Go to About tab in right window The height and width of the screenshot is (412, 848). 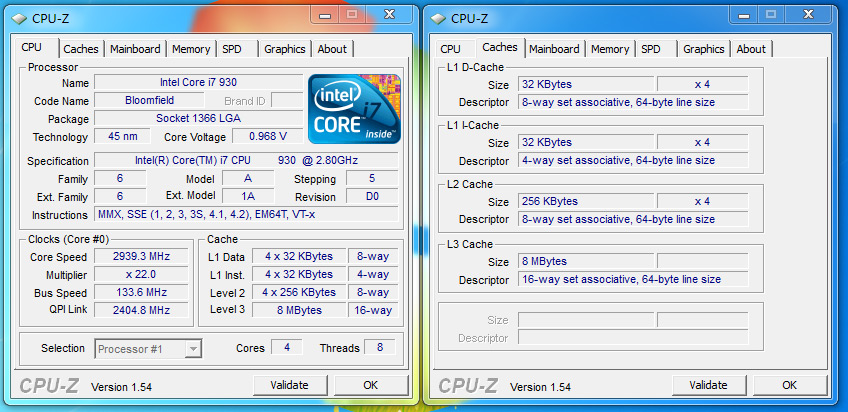coord(751,49)
